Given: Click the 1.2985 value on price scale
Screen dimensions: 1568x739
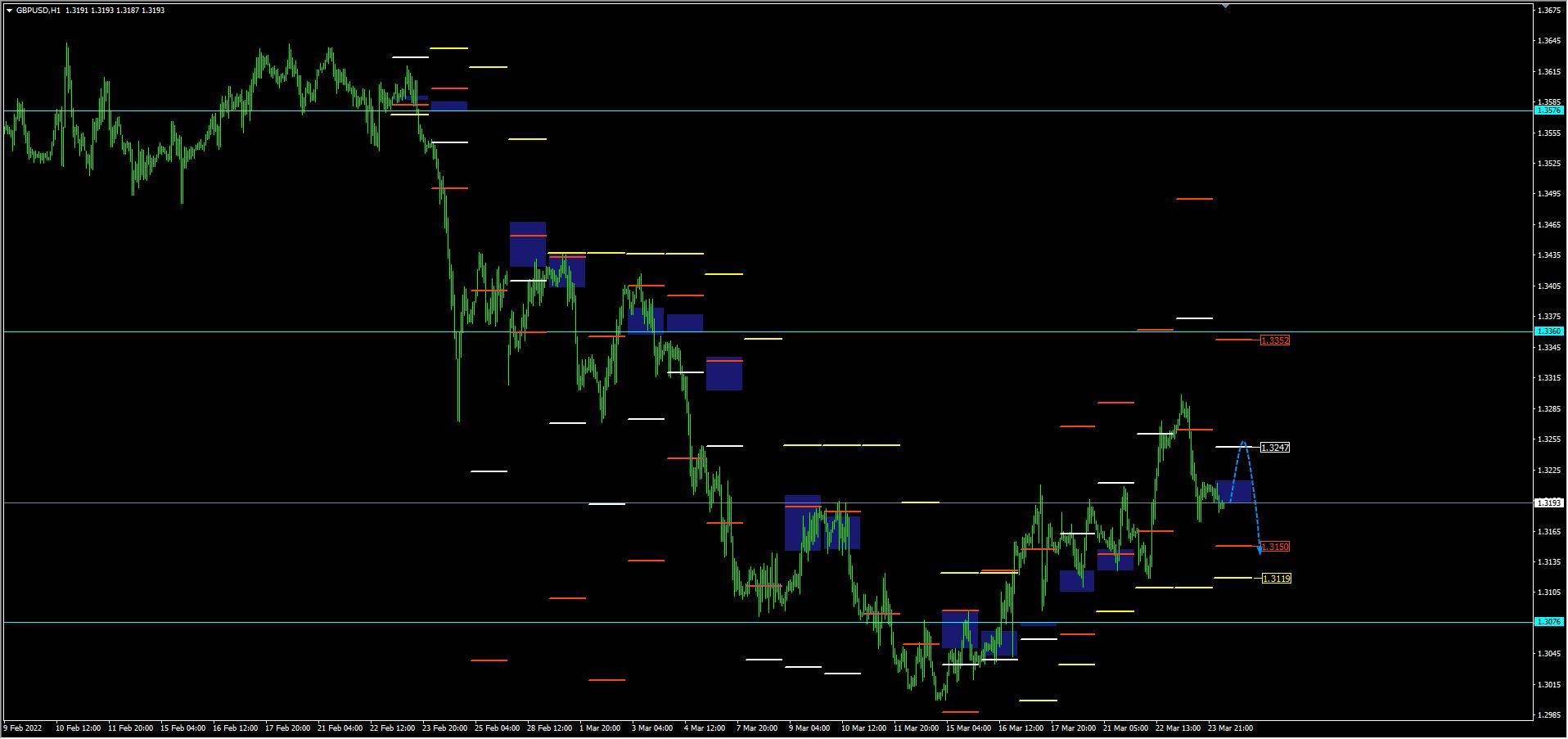Looking at the screenshot, I should [1548, 715].
